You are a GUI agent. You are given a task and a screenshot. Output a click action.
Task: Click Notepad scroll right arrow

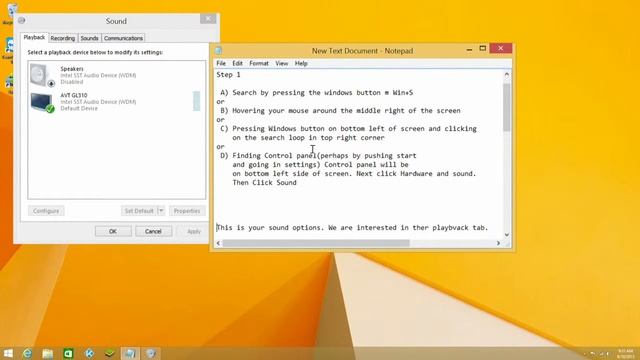(x=498, y=243)
